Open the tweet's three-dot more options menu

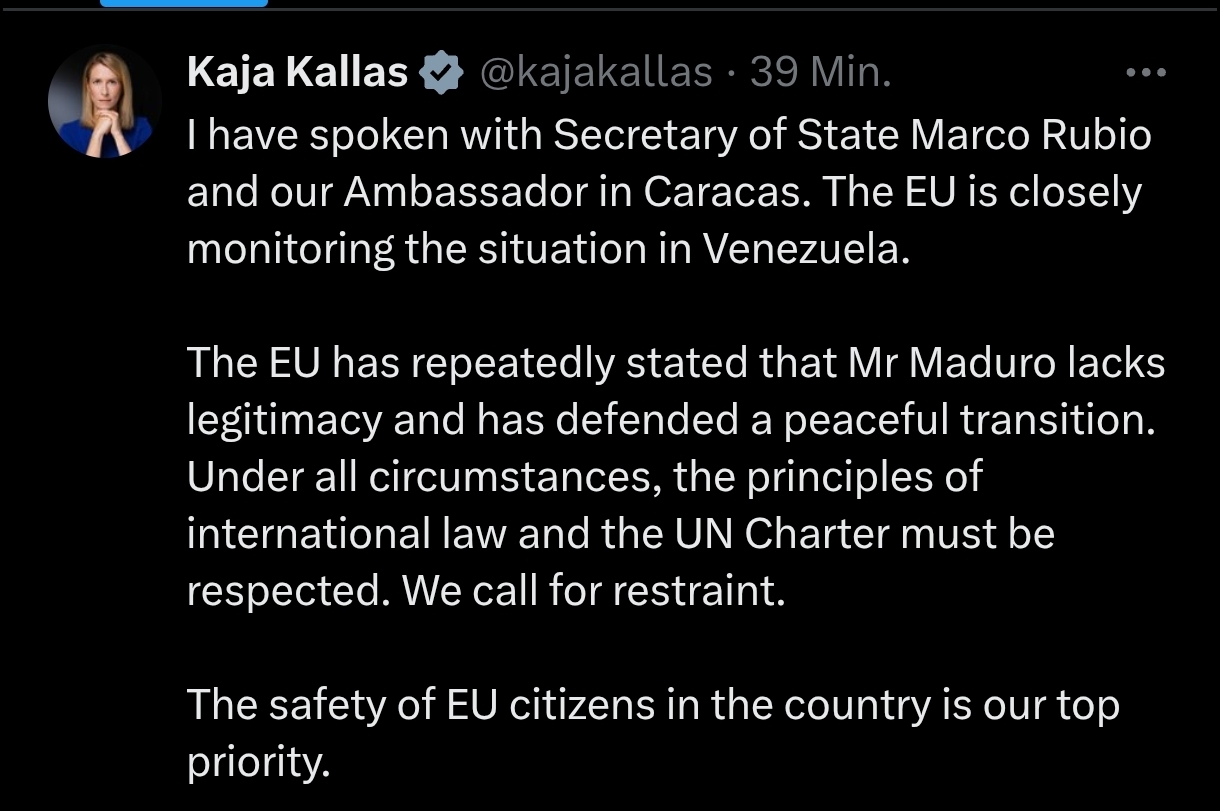click(x=1145, y=72)
